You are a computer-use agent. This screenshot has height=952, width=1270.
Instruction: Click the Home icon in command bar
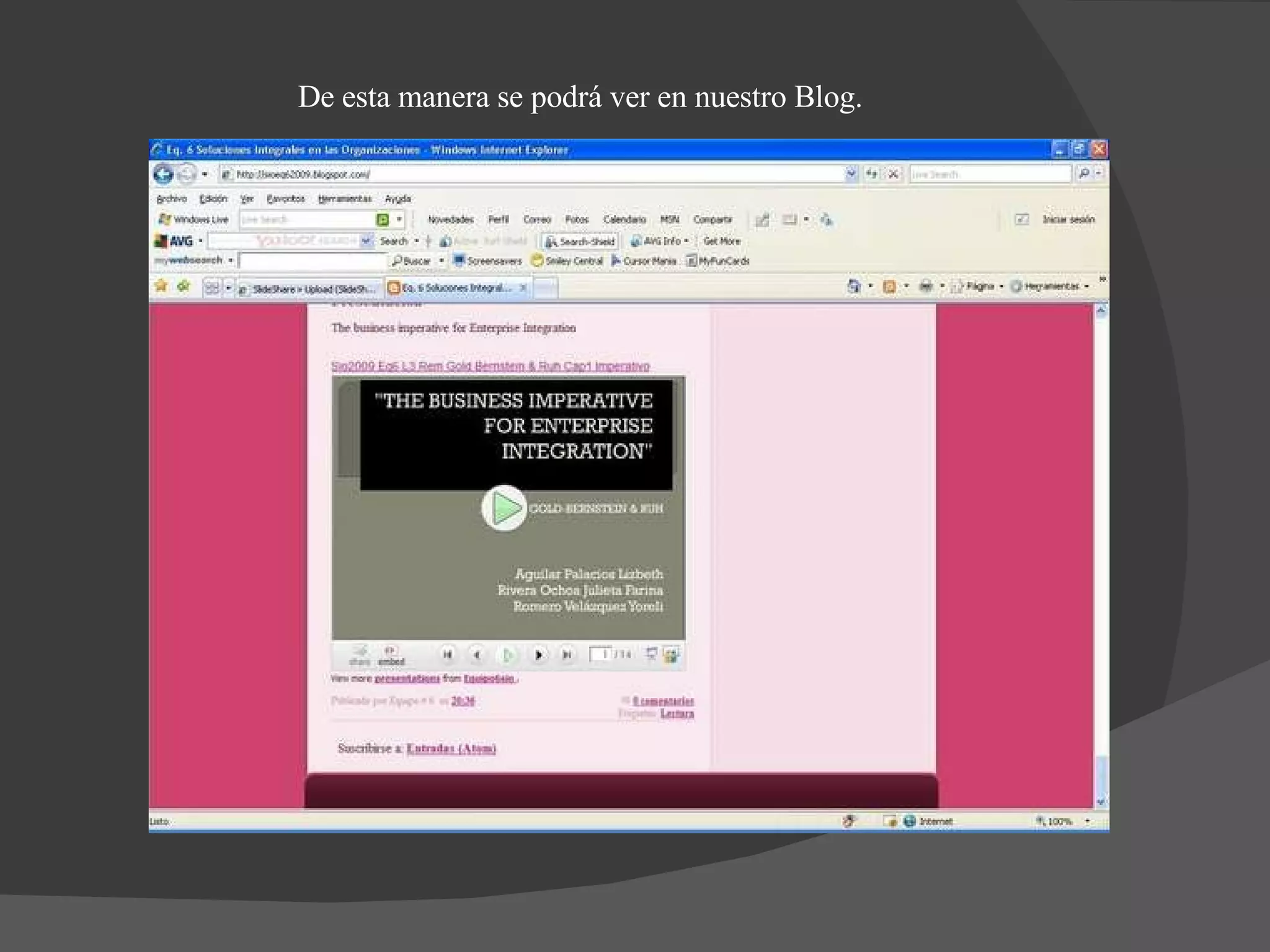click(854, 286)
